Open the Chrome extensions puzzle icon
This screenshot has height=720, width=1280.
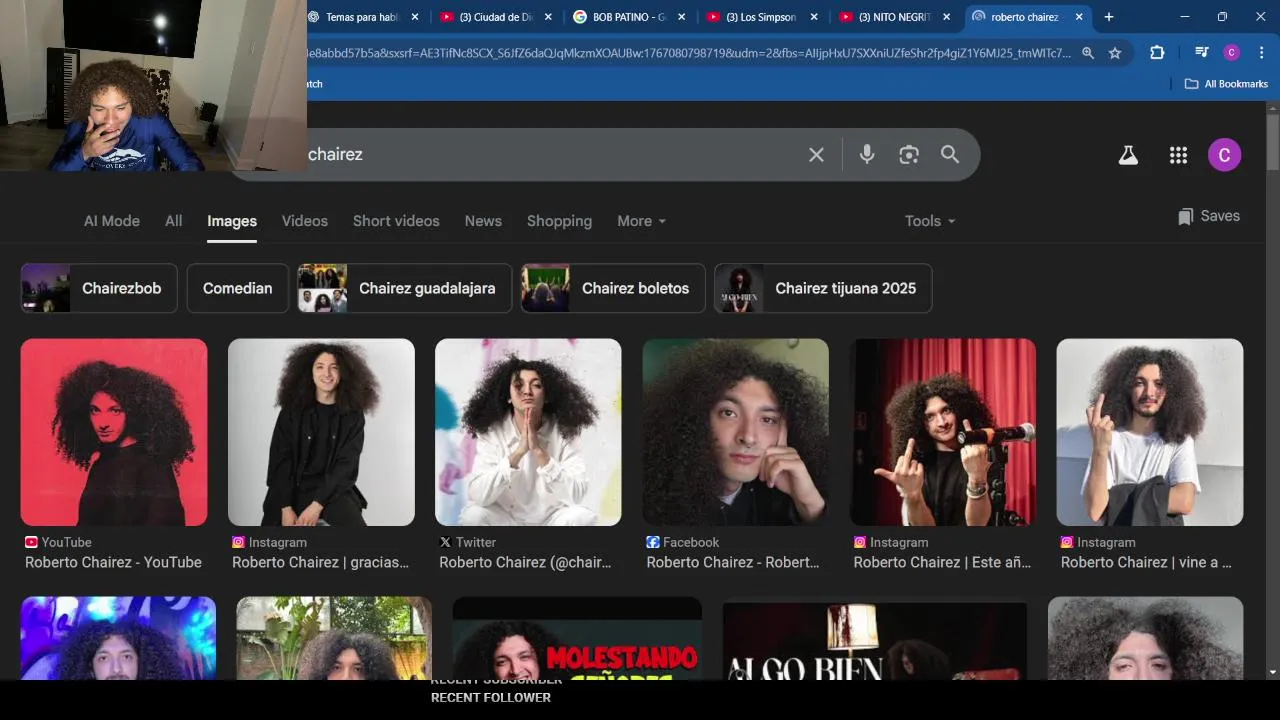pos(1157,53)
